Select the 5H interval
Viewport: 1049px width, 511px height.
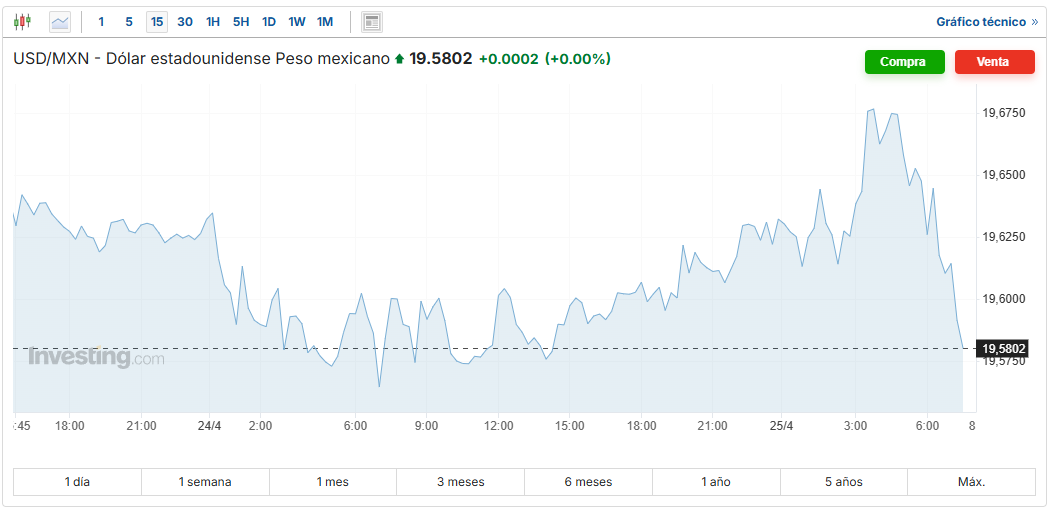tap(241, 22)
